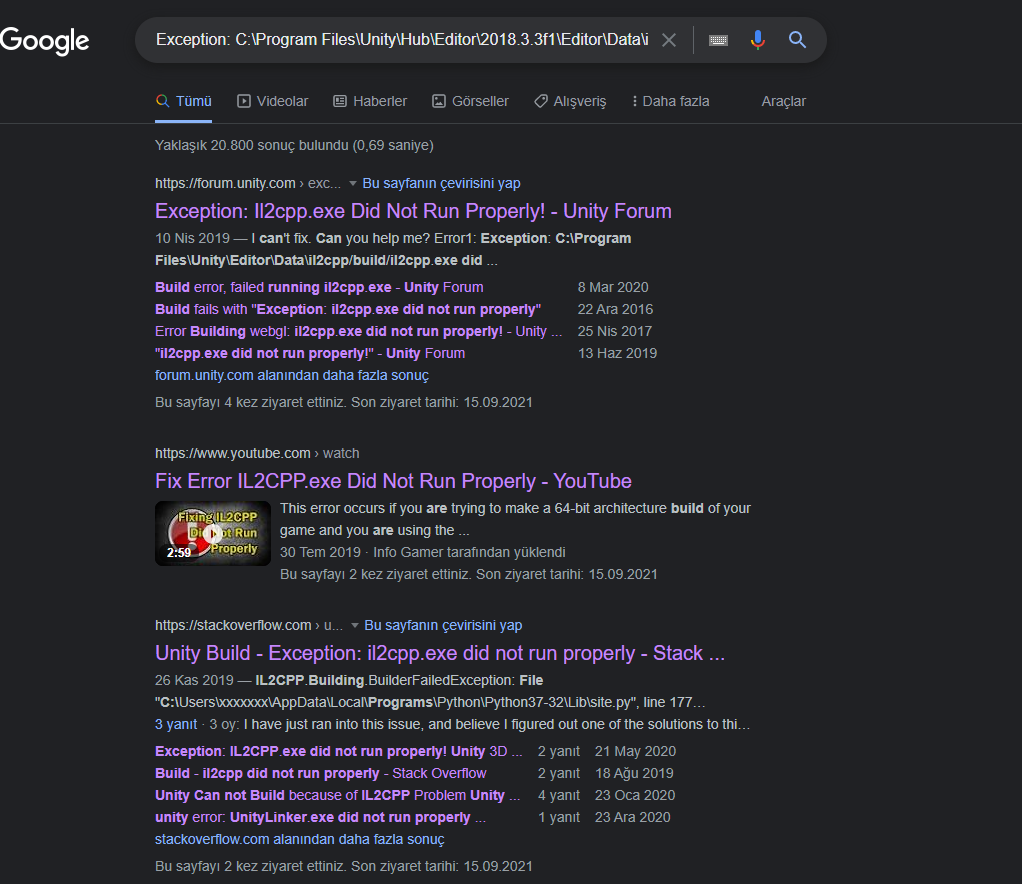Image resolution: width=1022 pixels, height=884 pixels.
Task: Open Build error, failed running il2cpp.exe link
Action: (319, 287)
